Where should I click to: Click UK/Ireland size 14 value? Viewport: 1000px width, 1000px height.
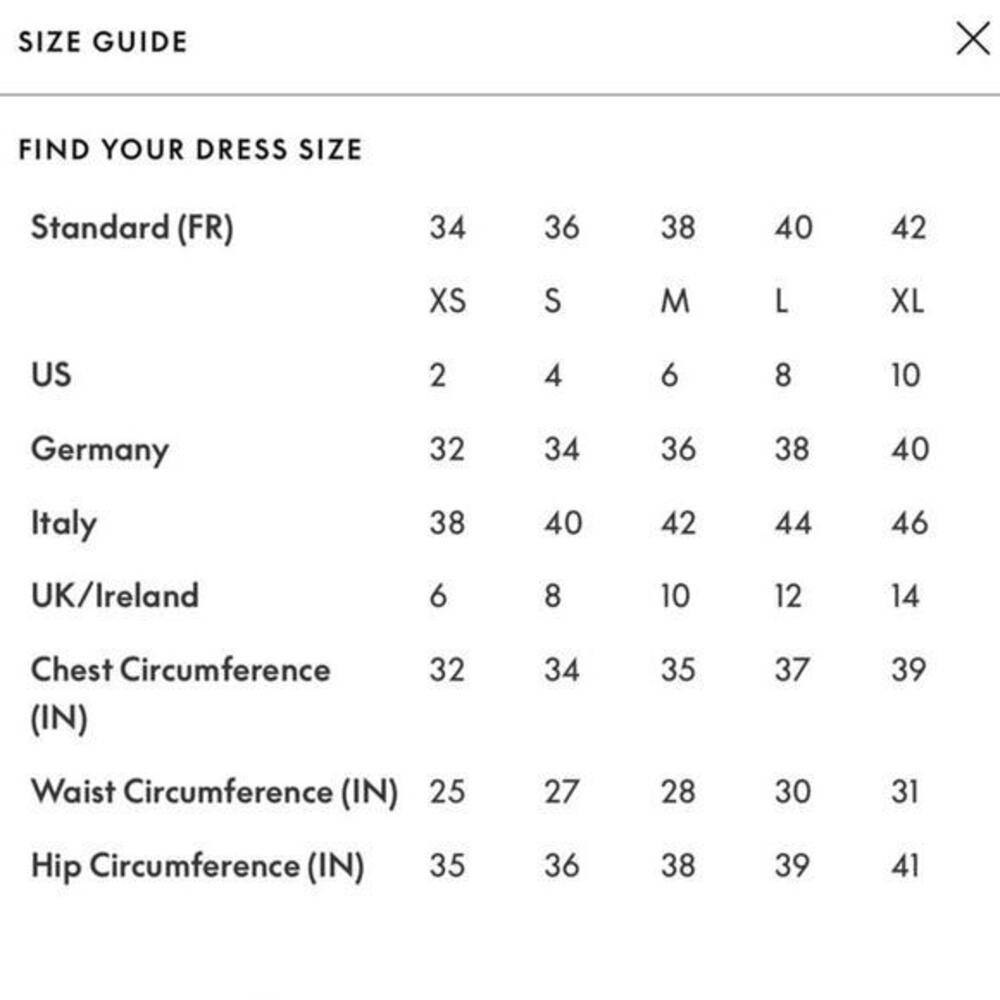pyautogui.click(x=905, y=596)
